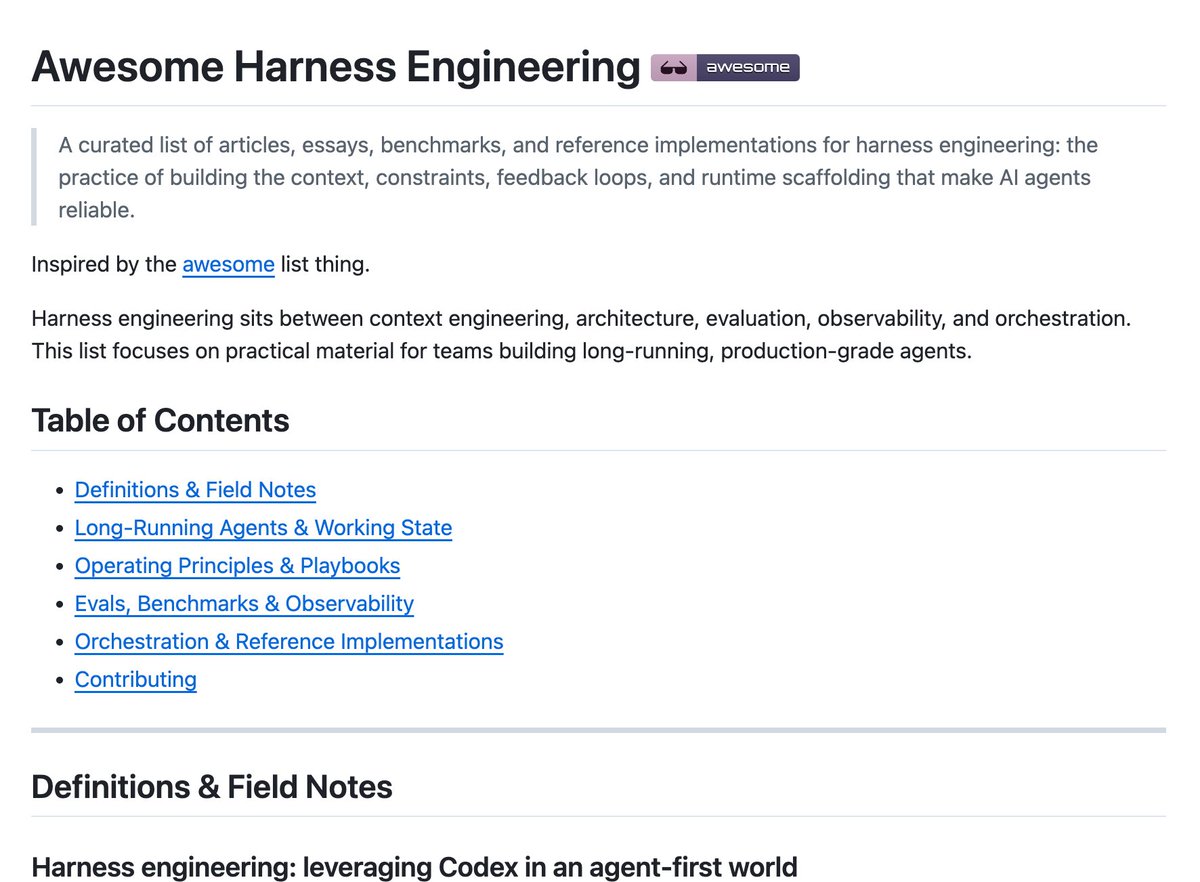1200x882 pixels.
Task: Click the Awesome Harness Engineering title heading
Action: 335,68
